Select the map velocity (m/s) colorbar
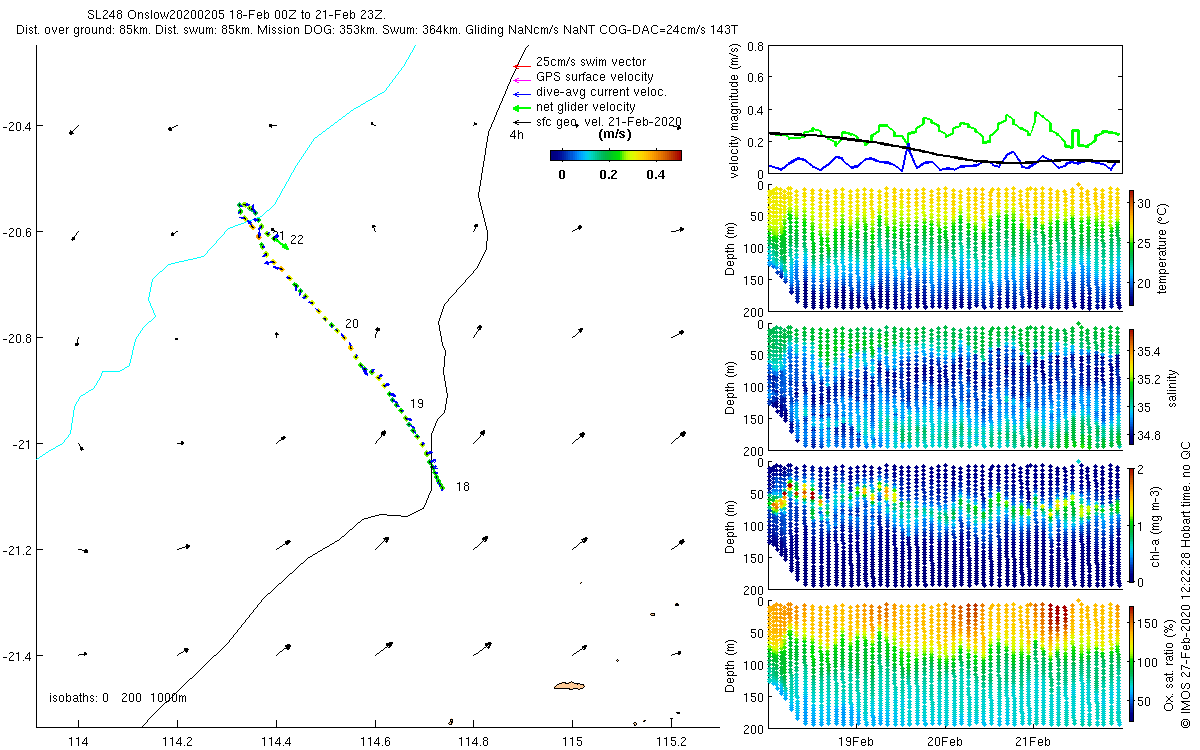 click(x=615, y=155)
